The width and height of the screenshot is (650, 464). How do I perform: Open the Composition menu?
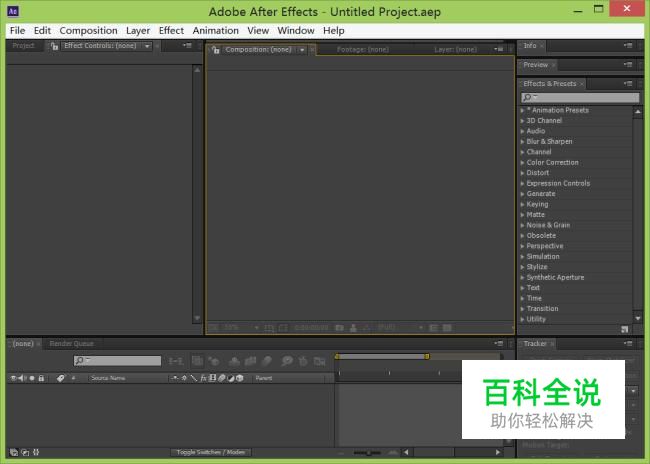(88, 31)
